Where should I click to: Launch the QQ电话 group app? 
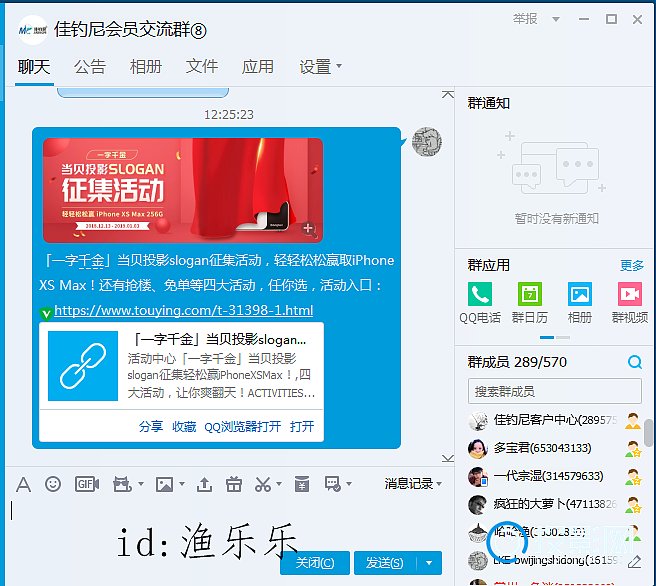coord(480,303)
